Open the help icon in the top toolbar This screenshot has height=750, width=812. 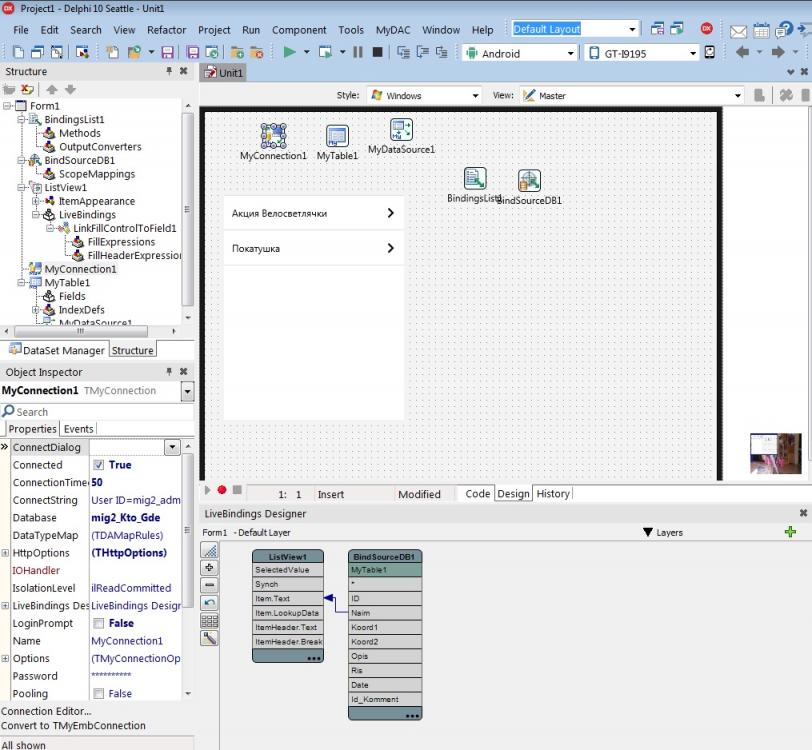tap(785, 29)
